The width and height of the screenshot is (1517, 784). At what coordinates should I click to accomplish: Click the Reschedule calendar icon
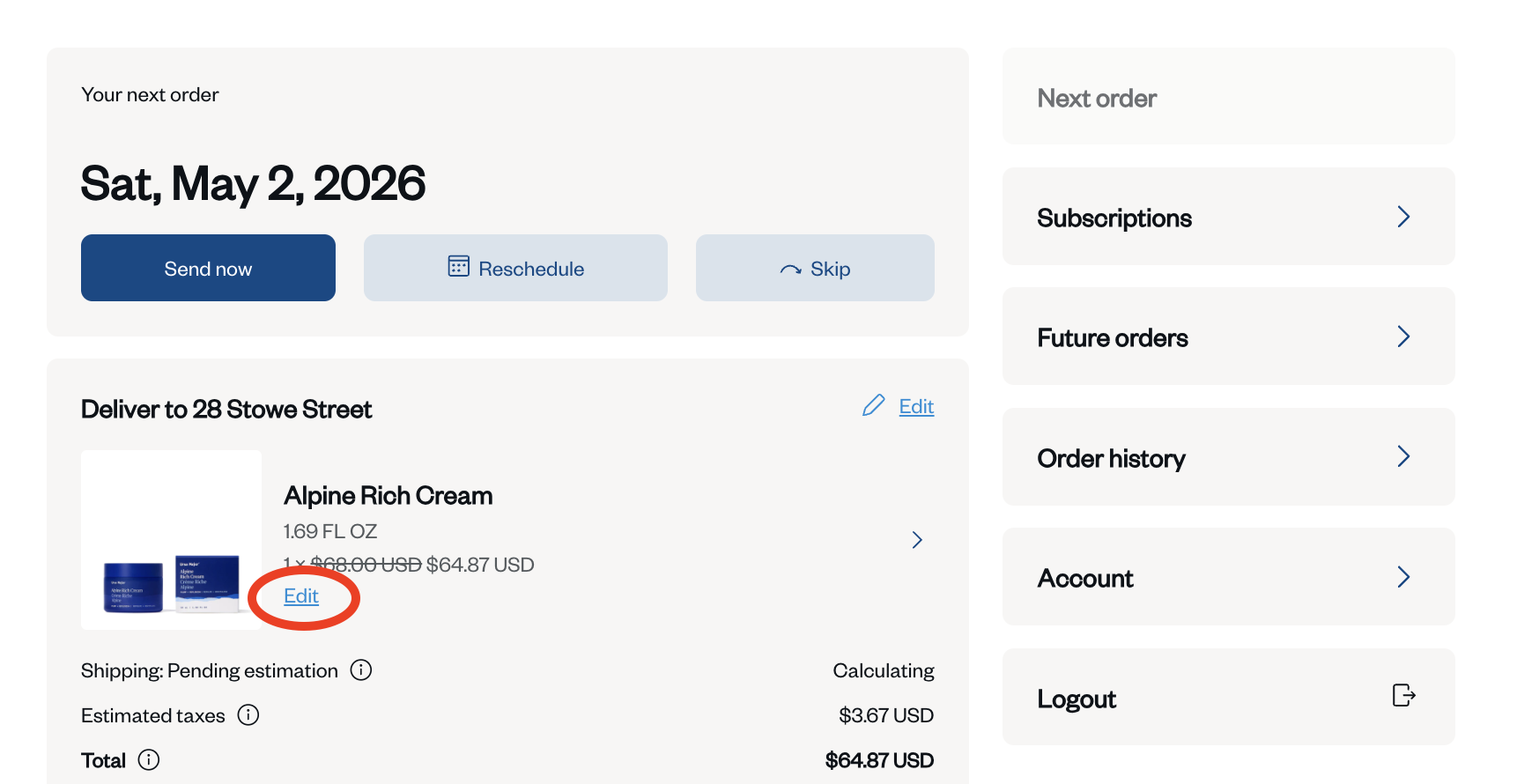[458, 266]
